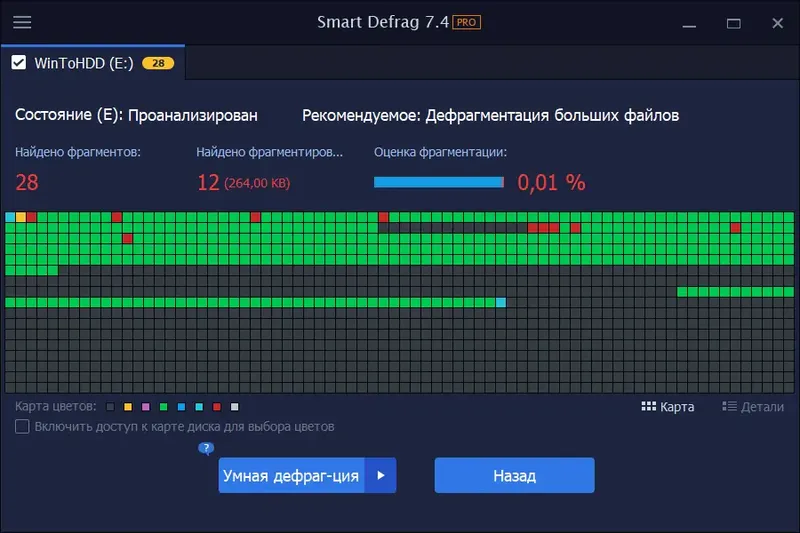
Task: Click the yellow 28 fragments badge
Action: [x=158, y=63]
